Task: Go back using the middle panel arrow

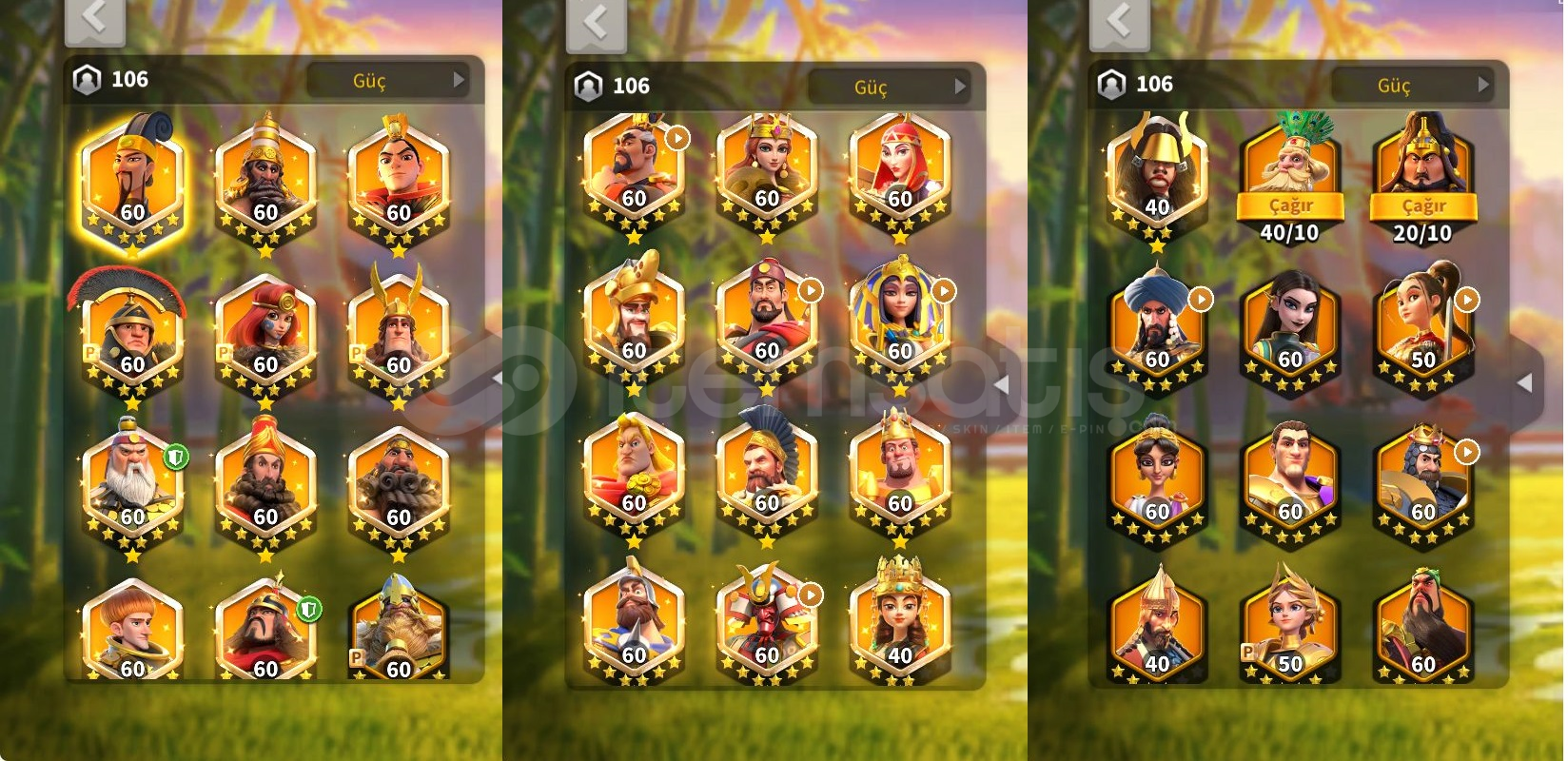Action: 597,23
